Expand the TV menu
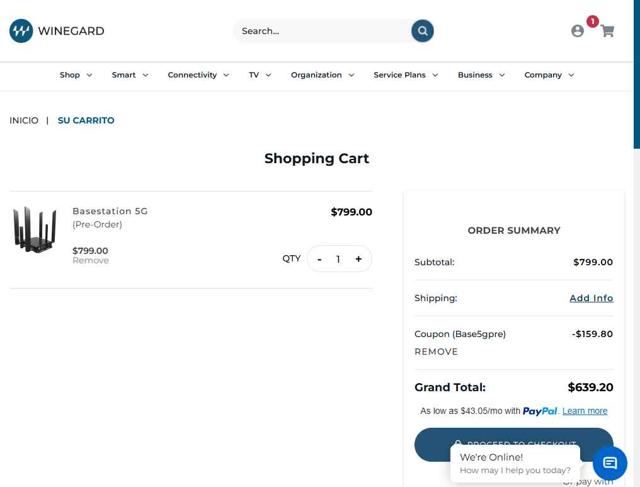 pyautogui.click(x=260, y=75)
